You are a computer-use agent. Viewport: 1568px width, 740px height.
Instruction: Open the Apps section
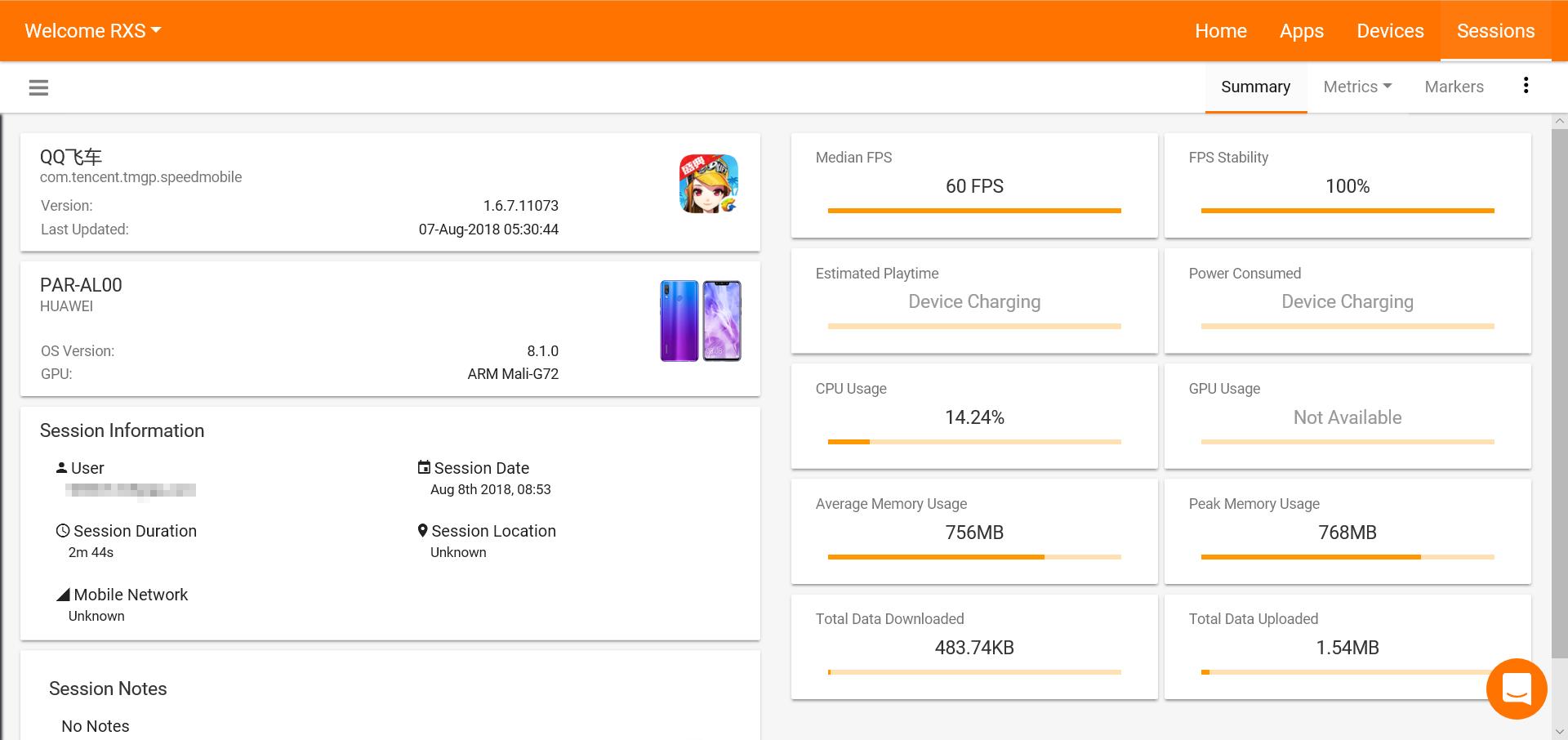(x=1302, y=31)
